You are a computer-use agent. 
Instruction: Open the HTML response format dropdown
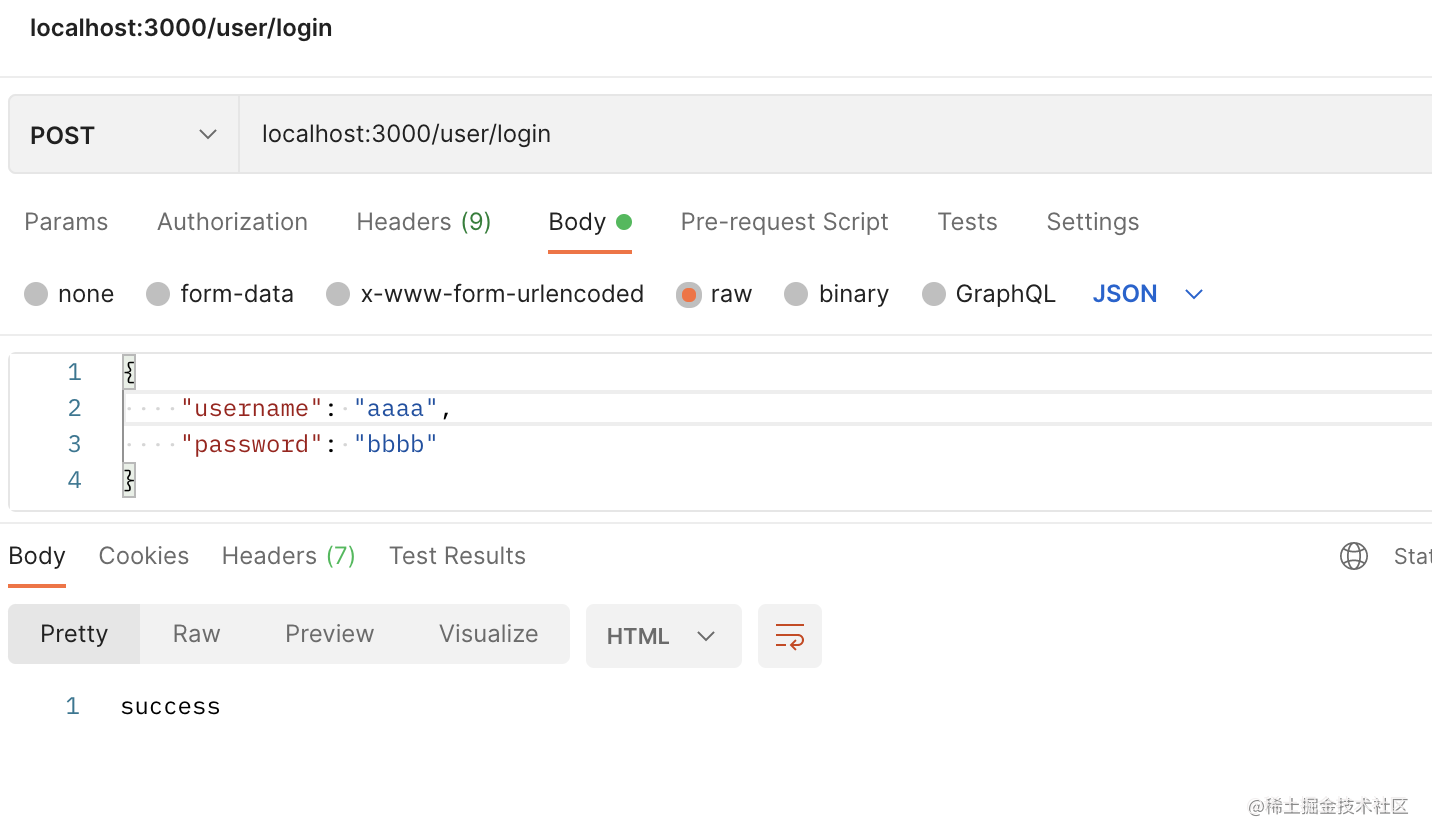click(x=663, y=636)
